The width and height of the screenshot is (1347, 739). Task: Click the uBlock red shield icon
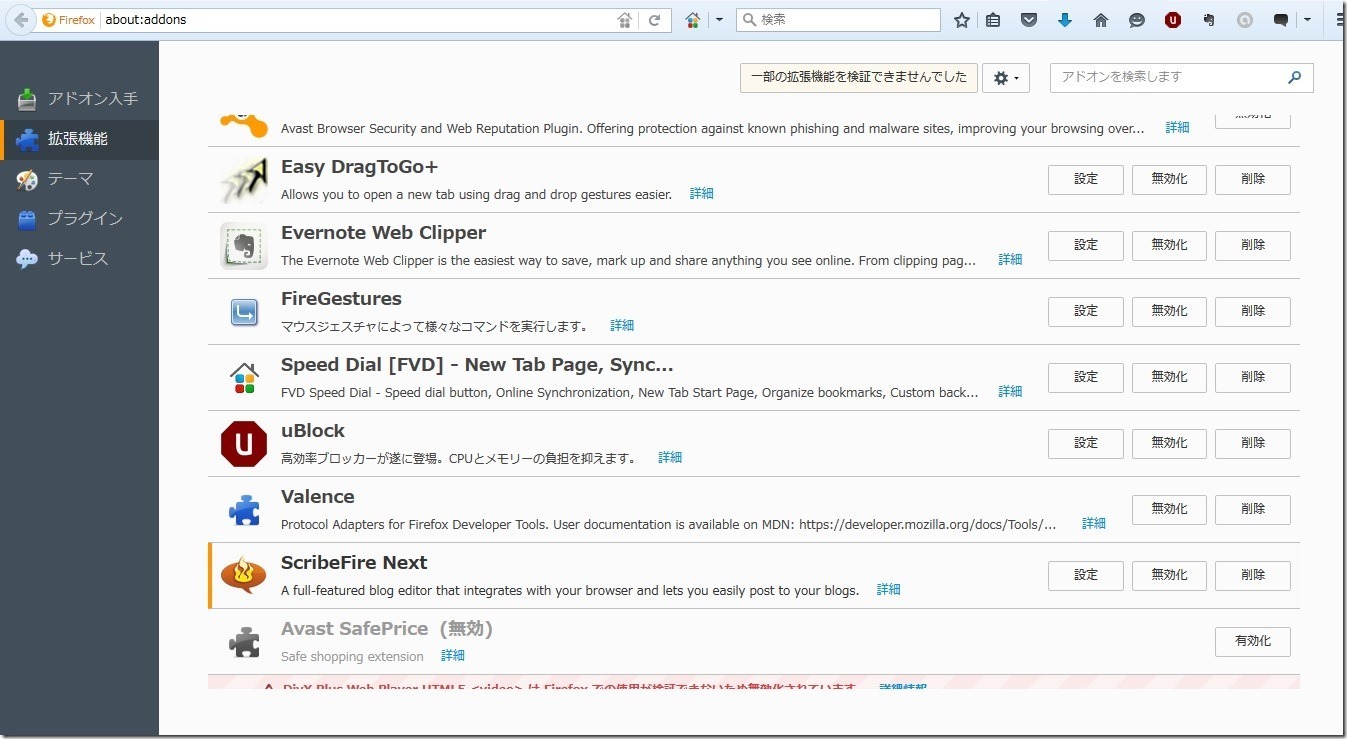click(x=244, y=444)
